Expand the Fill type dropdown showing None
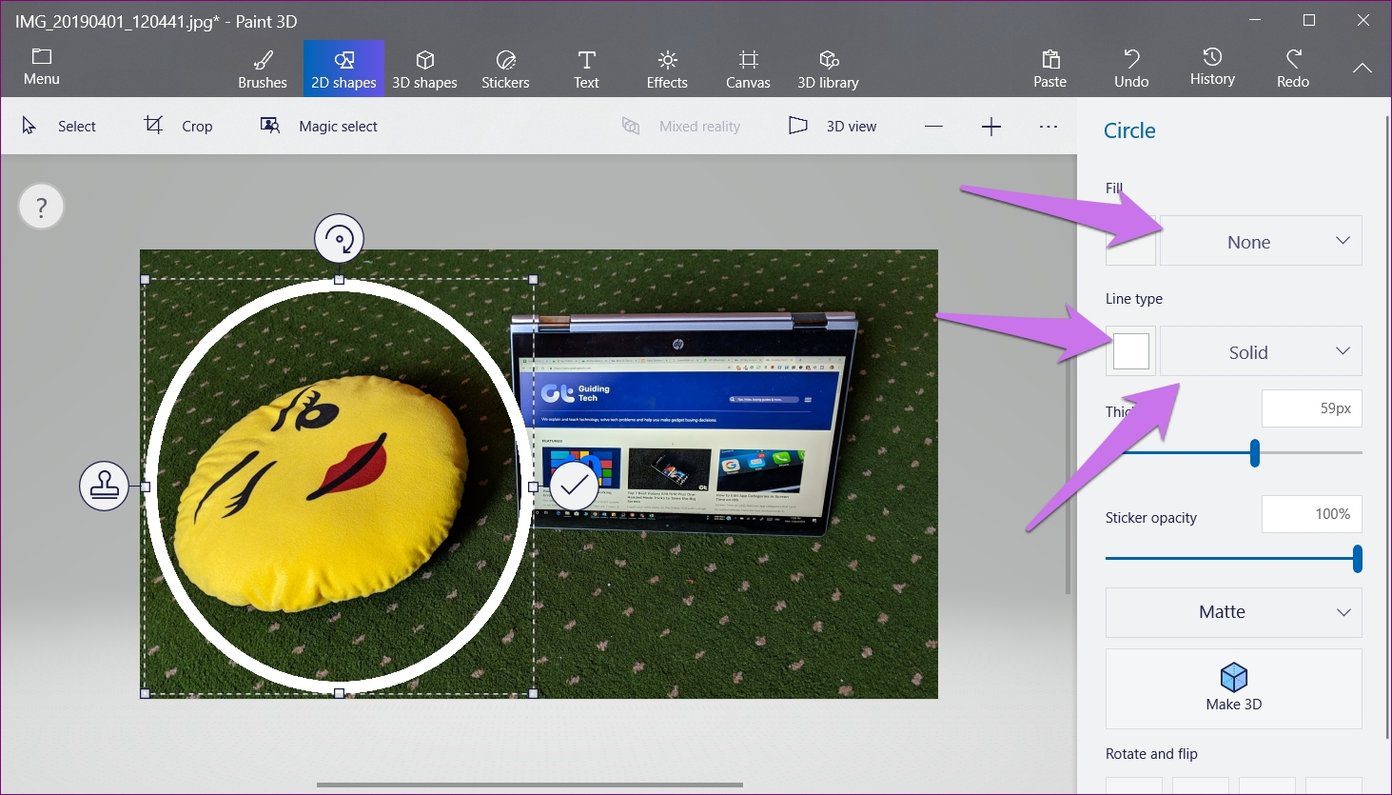 tap(1261, 241)
